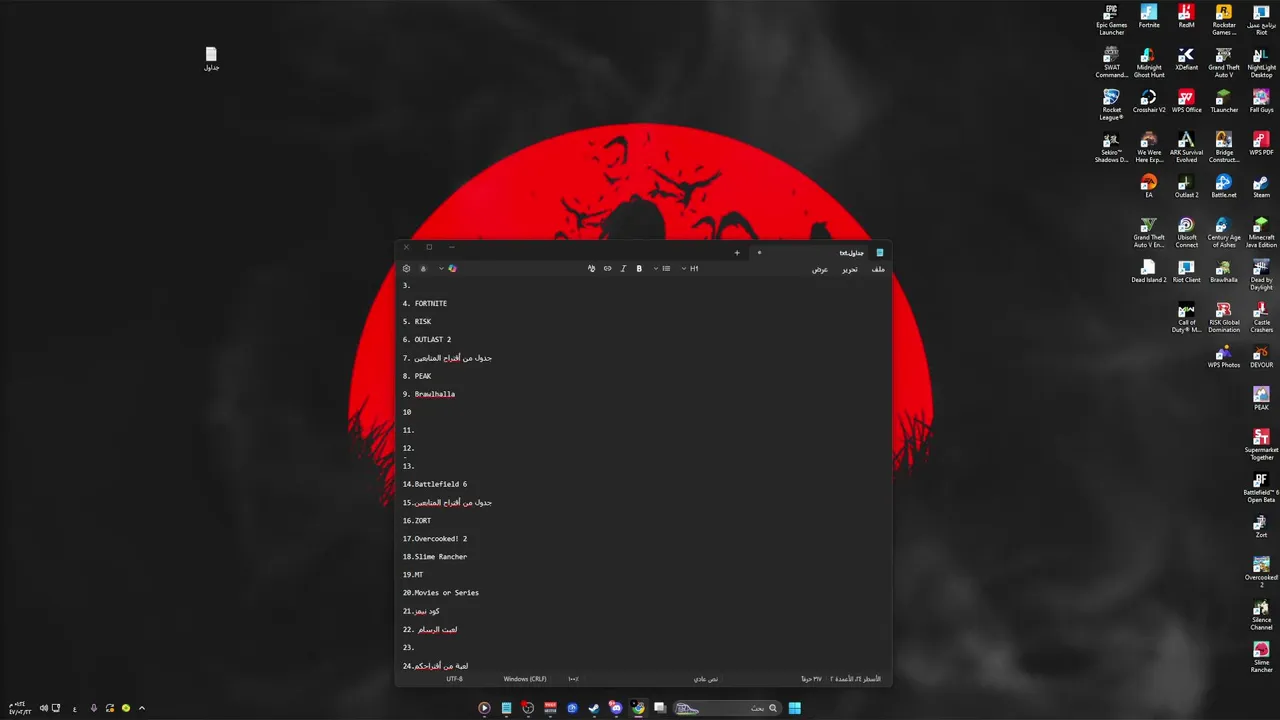Open Discord from the taskbar

coord(616,708)
